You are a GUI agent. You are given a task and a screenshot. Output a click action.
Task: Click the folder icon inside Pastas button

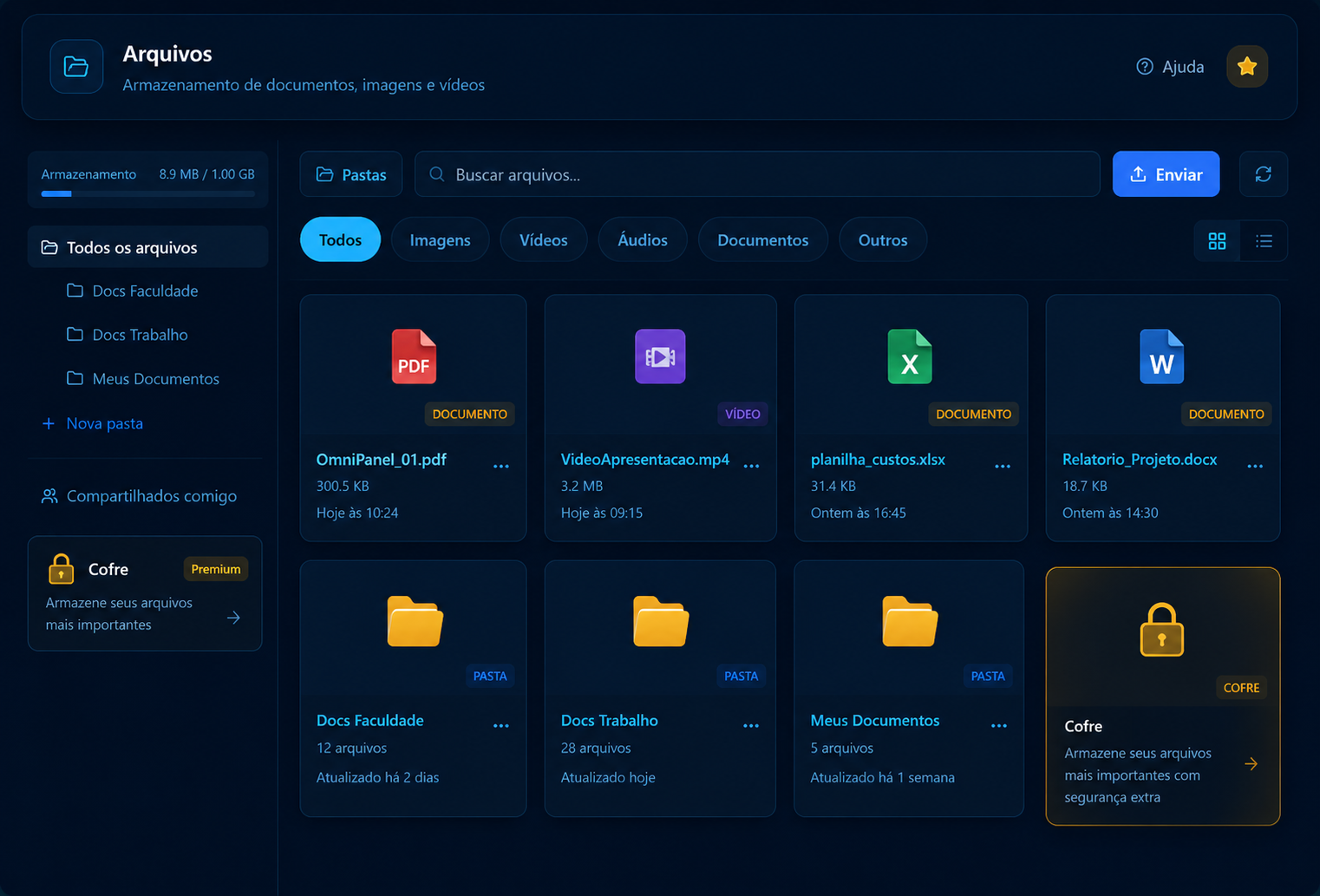[325, 174]
